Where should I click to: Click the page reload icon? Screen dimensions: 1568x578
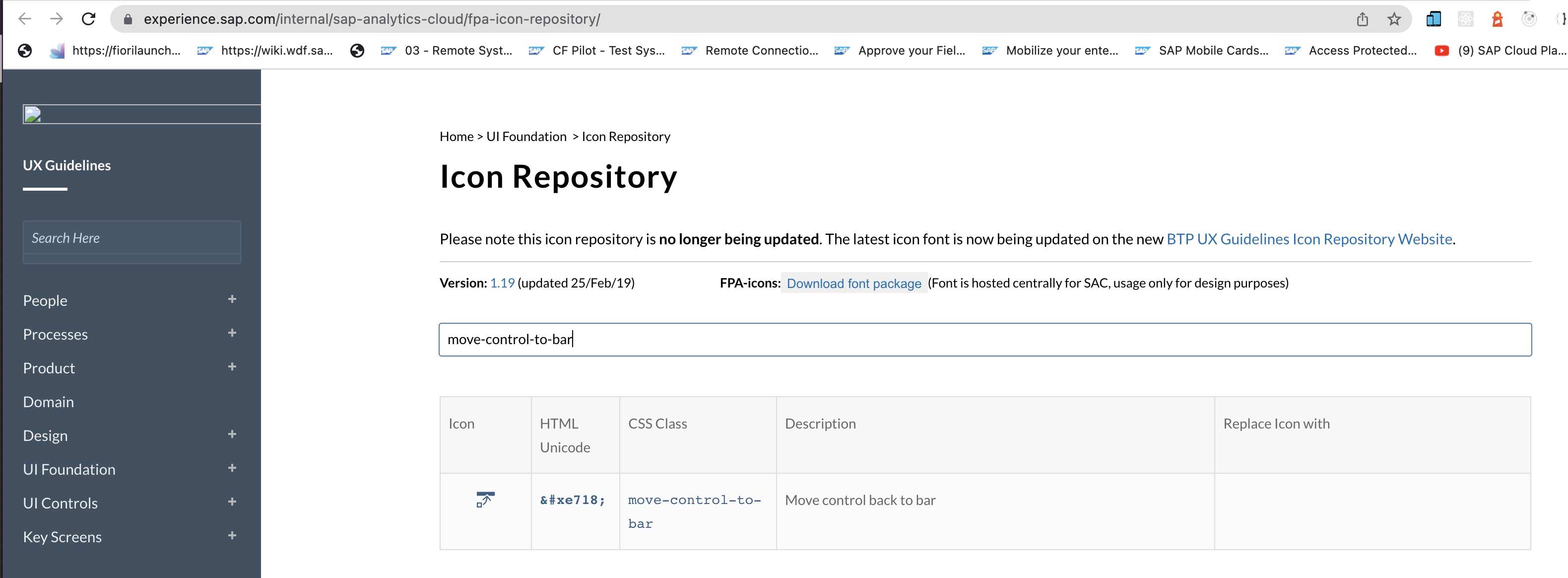point(89,19)
